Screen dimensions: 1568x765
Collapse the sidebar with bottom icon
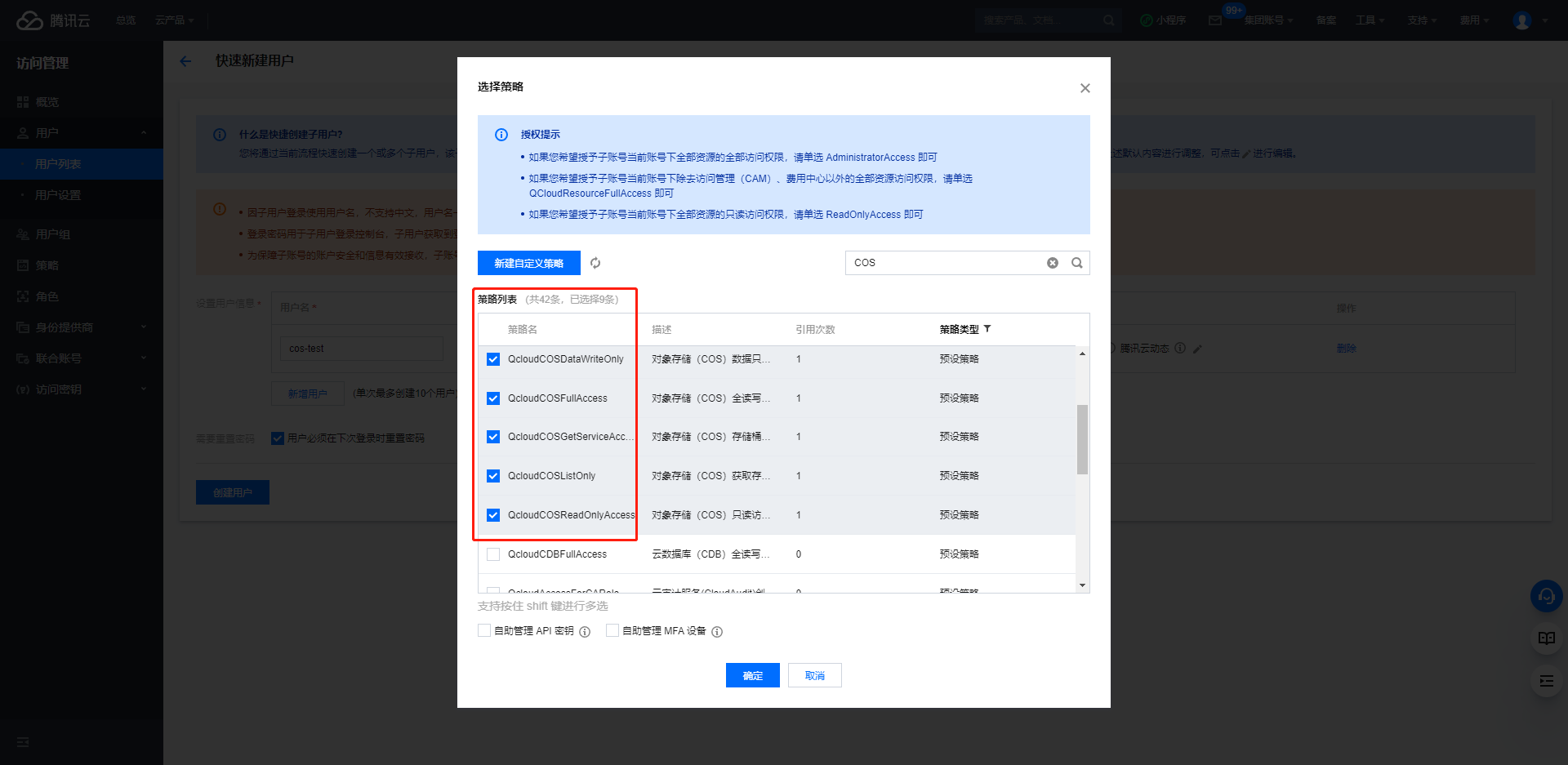tap(23, 742)
